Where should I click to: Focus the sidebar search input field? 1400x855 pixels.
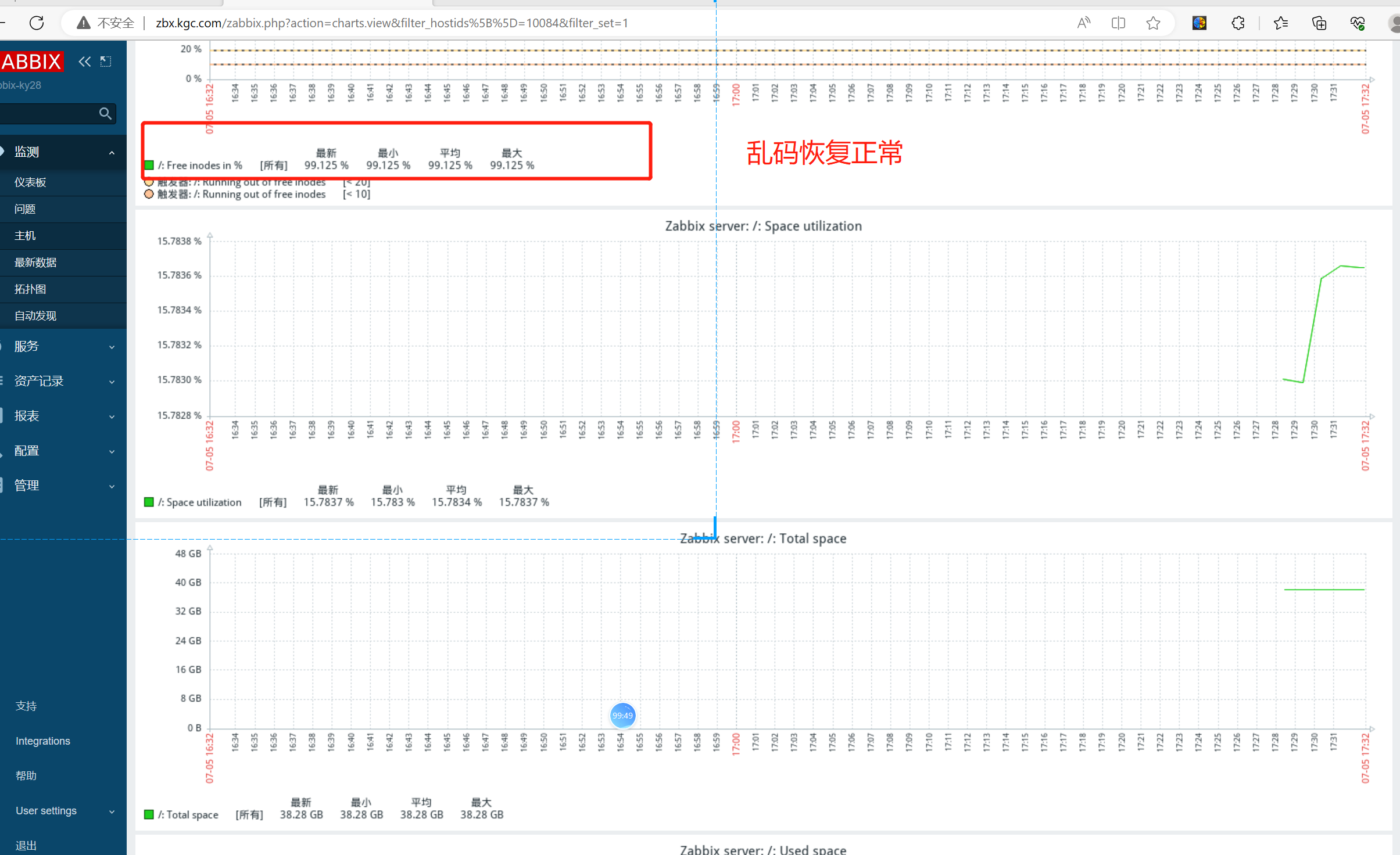pyautogui.click(x=49, y=113)
